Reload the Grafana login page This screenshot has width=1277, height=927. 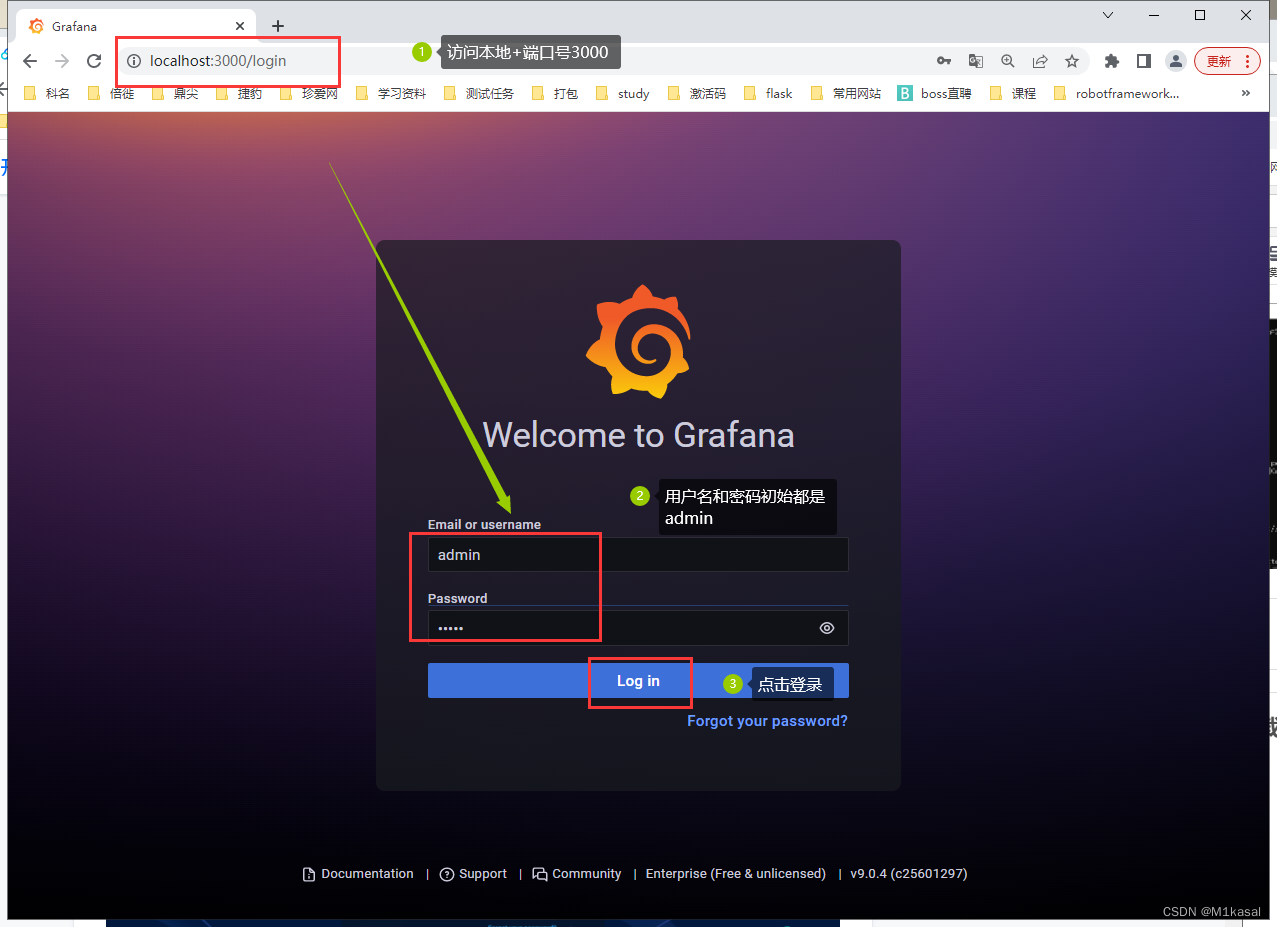[94, 61]
